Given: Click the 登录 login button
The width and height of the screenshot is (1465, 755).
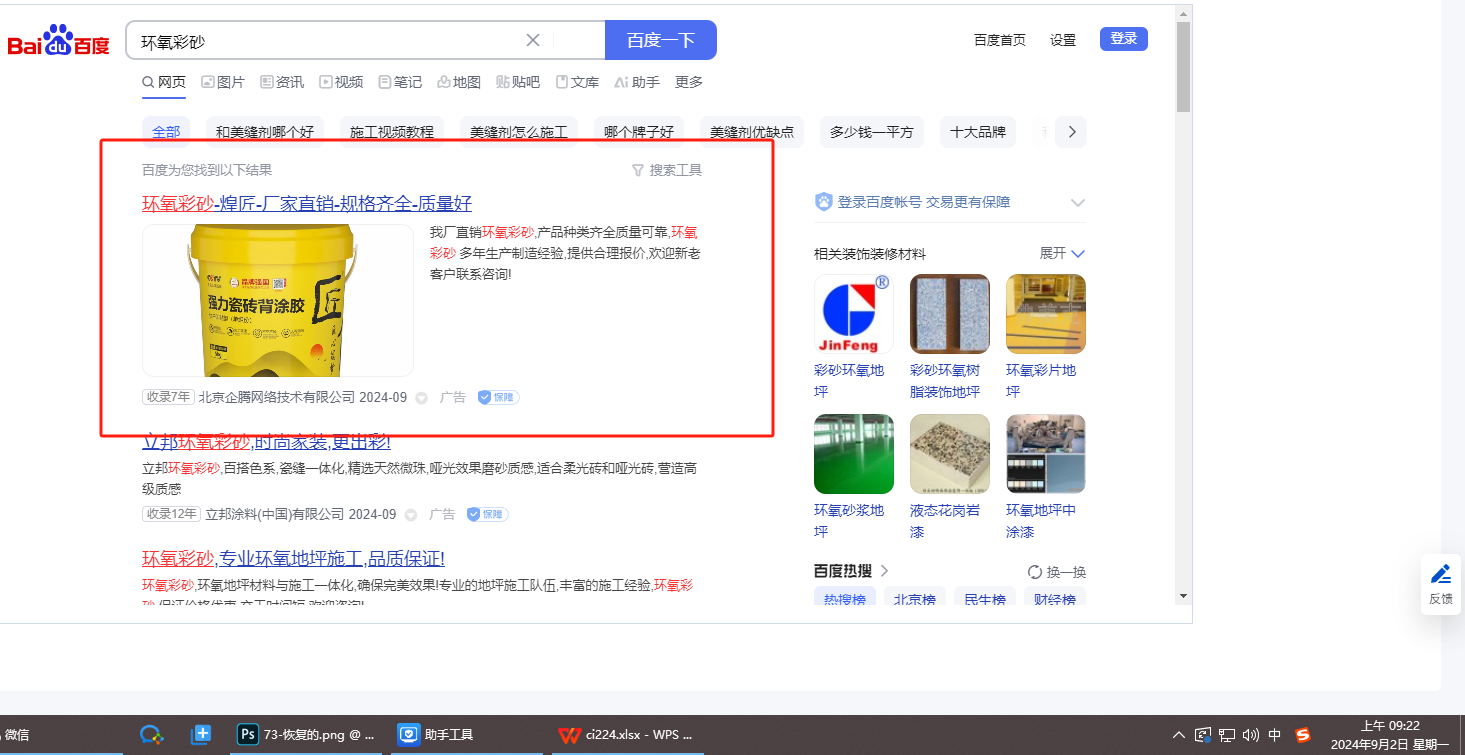Looking at the screenshot, I should point(1124,39).
